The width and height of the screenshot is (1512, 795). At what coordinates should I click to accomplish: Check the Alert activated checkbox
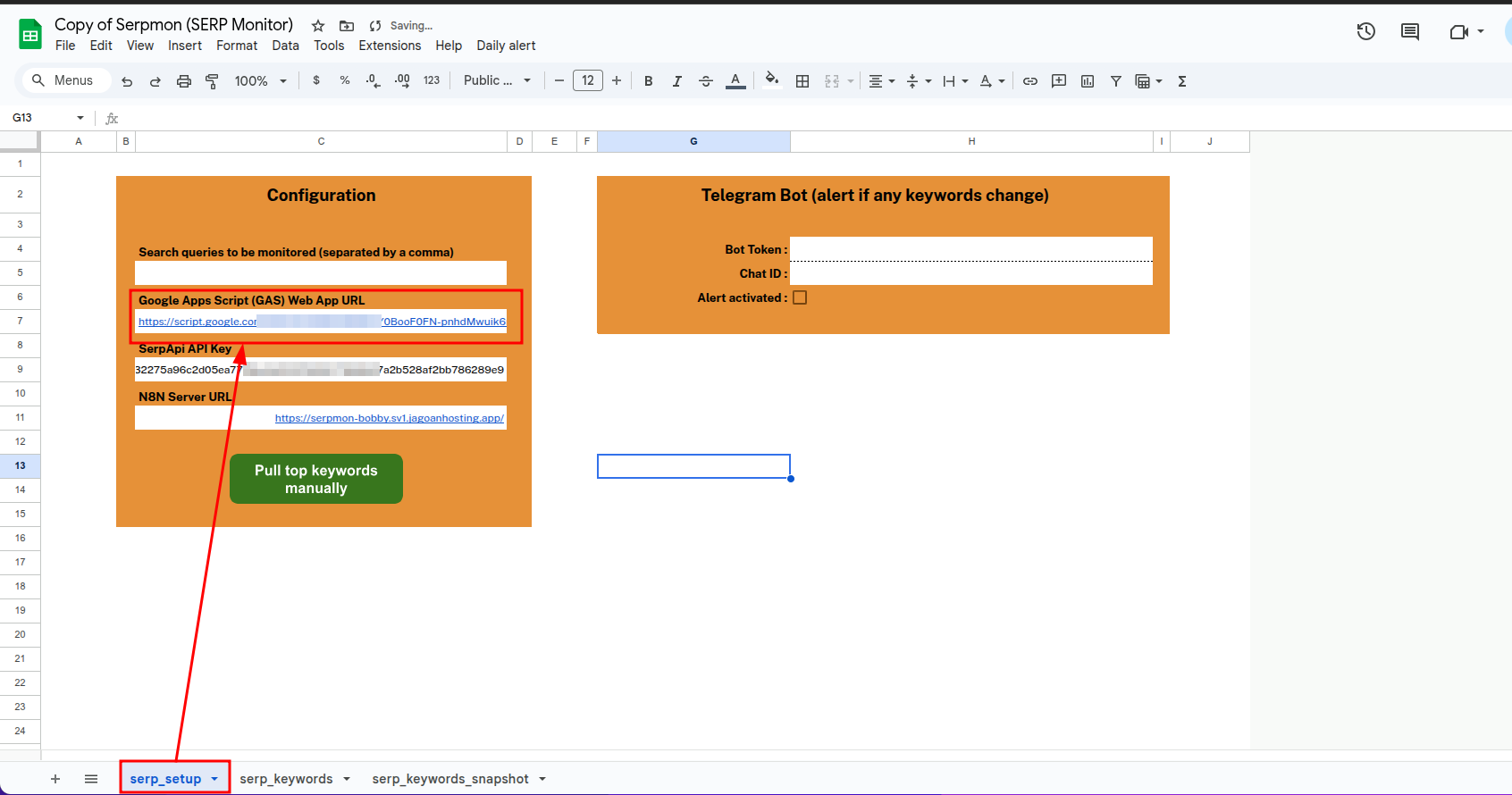pos(800,297)
